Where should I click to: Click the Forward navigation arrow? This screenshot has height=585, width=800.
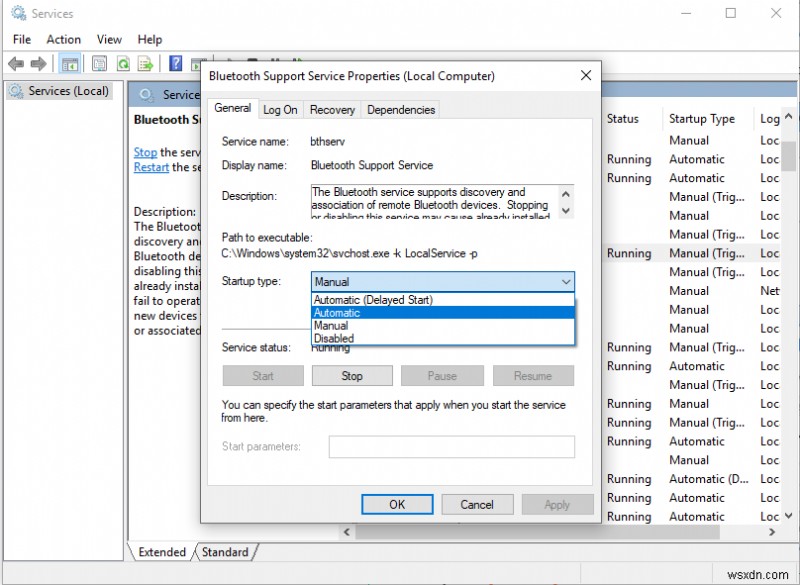click(x=38, y=63)
